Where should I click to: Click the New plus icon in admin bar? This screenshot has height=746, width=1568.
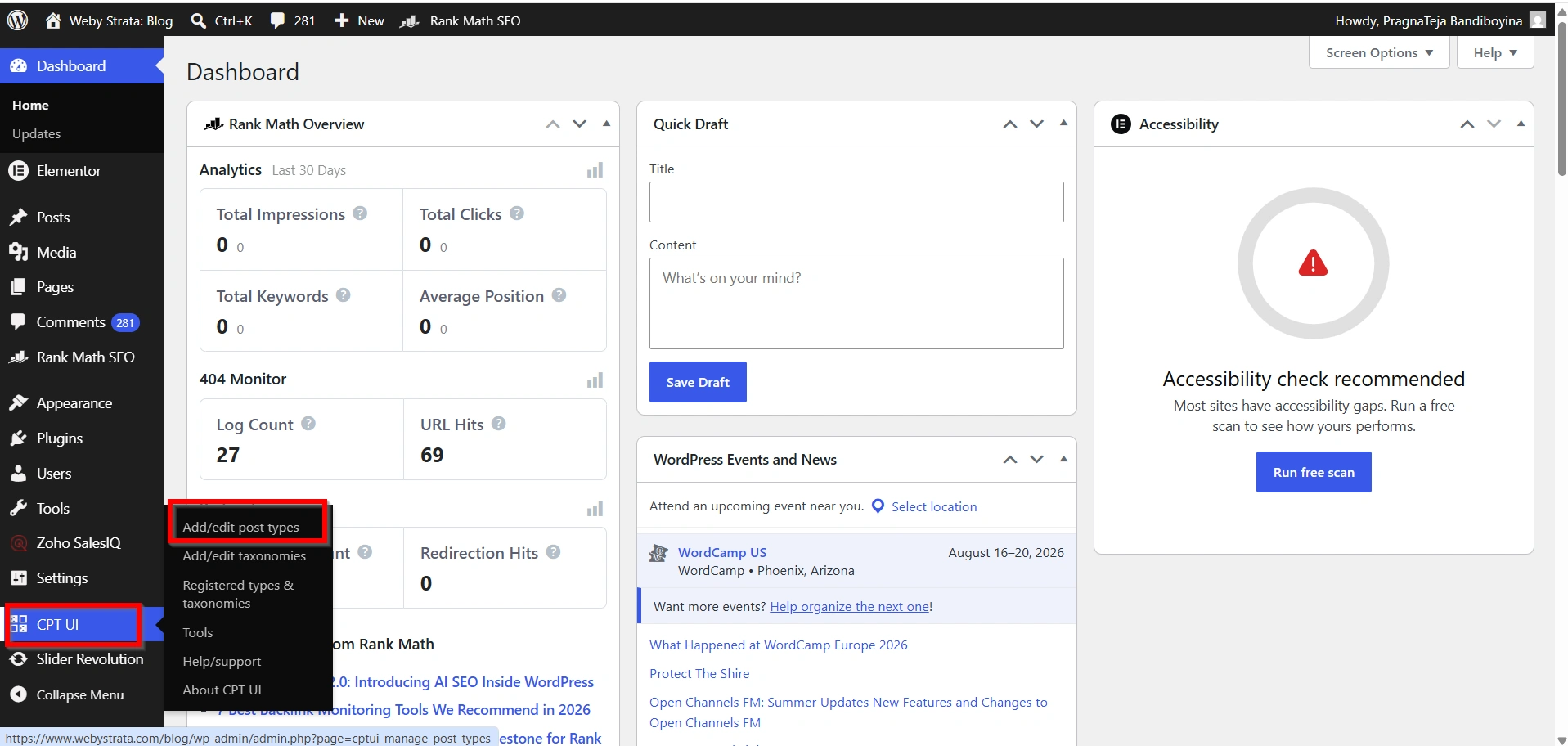pyautogui.click(x=342, y=20)
